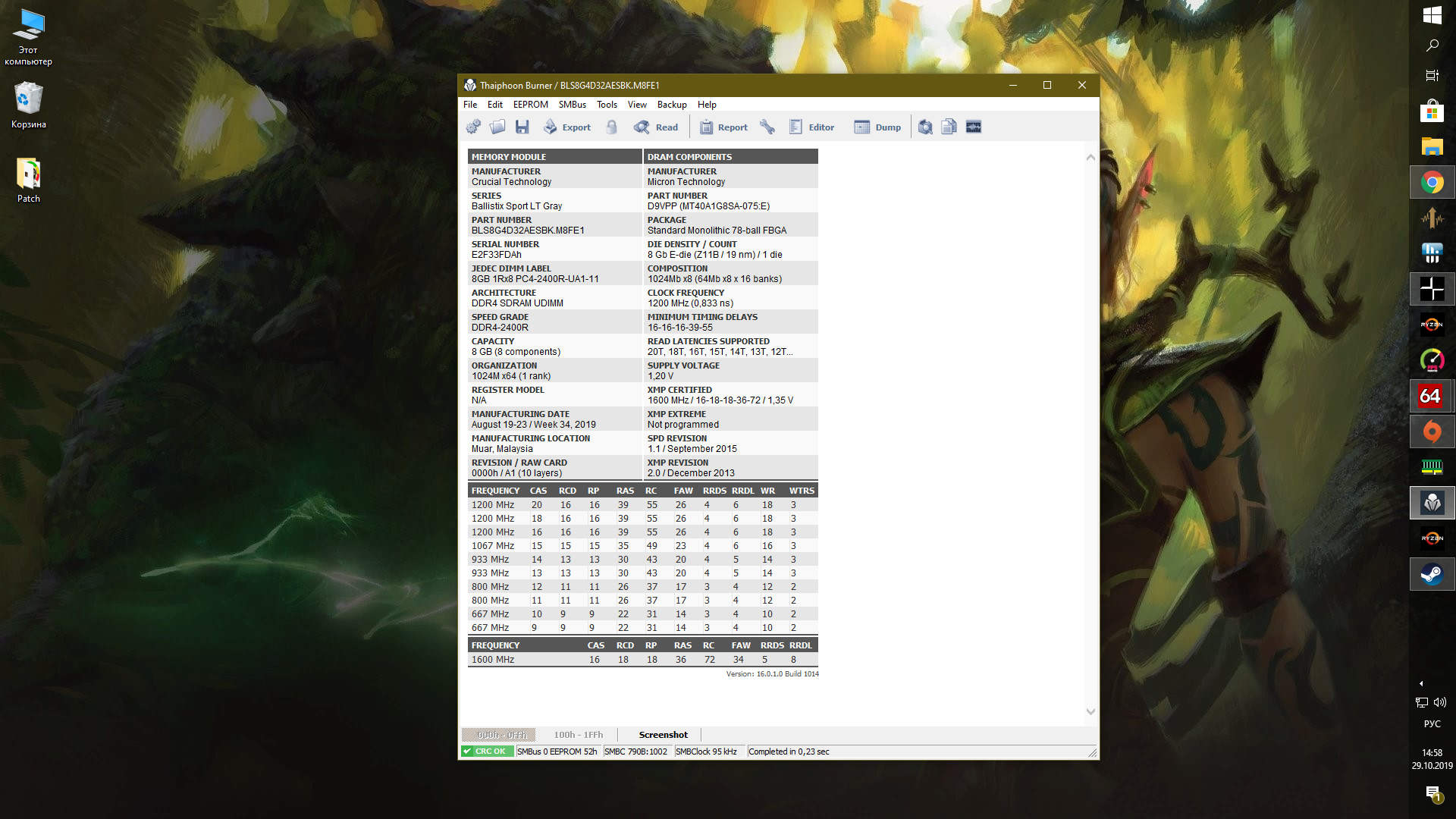Save dump with the floppy disk icon
This screenshot has height=819, width=1456.
click(x=522, y=127)
